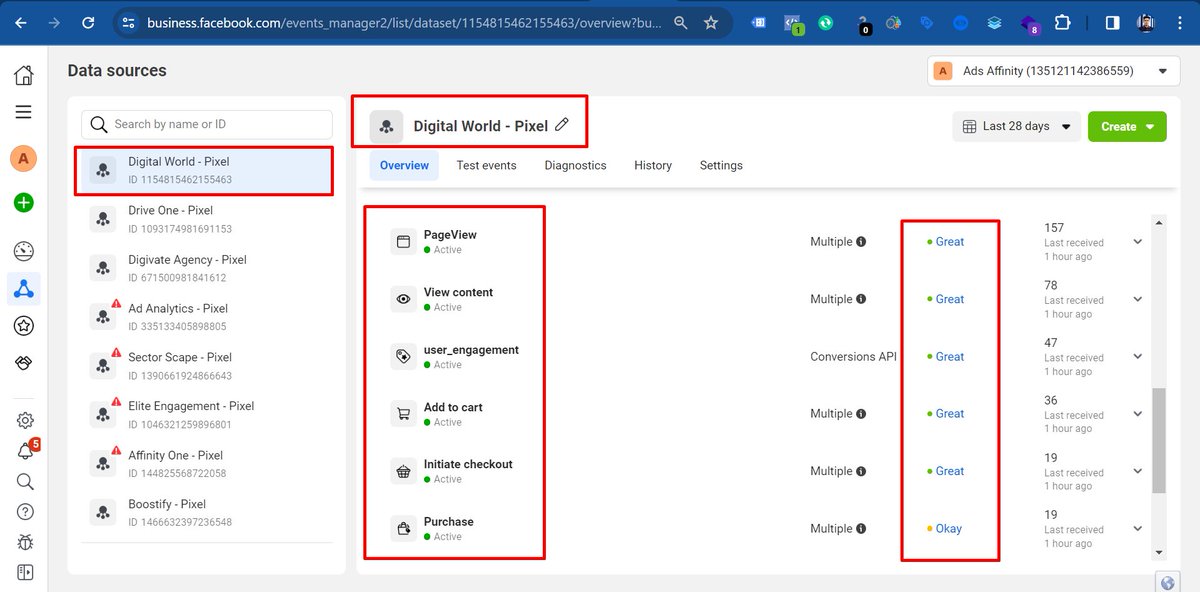The image size is (1200, 592).
Task: Open the Business Suite home icon
Action: 24,74
